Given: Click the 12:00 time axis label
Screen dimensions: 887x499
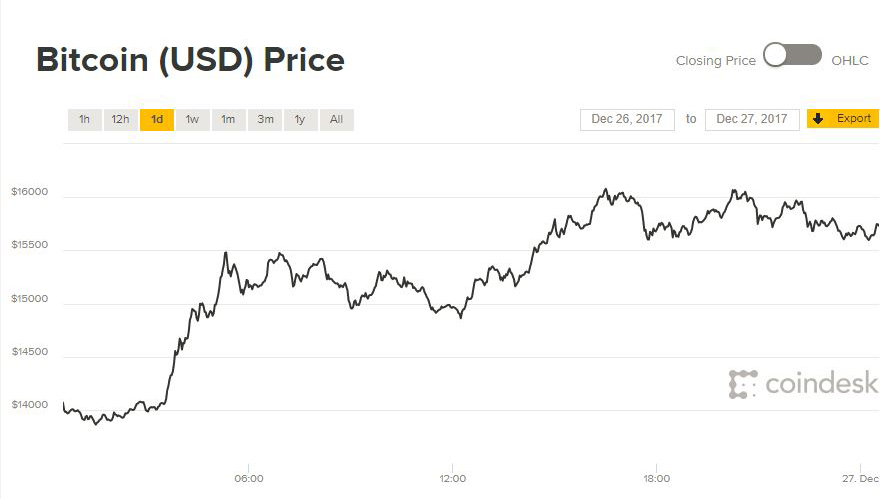Looking at the screenshot, I should coord(452,479).
